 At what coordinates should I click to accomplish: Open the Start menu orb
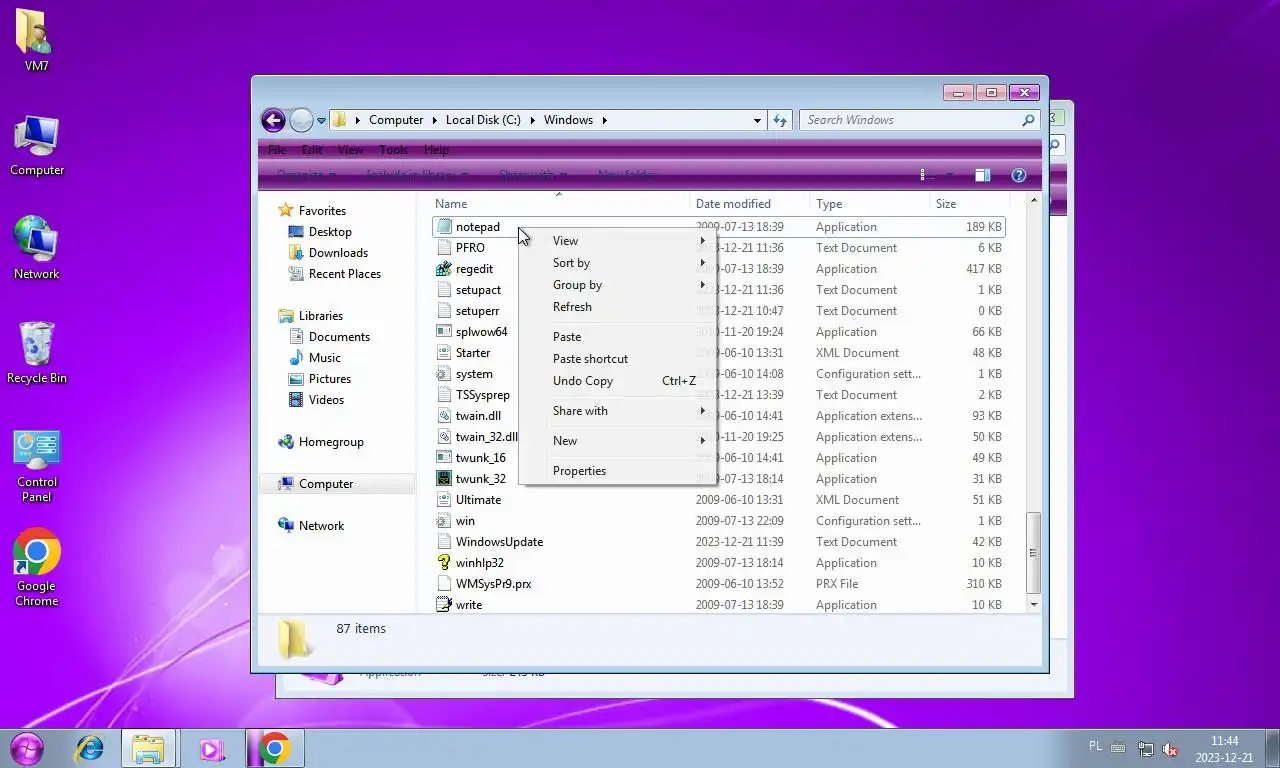27,748
